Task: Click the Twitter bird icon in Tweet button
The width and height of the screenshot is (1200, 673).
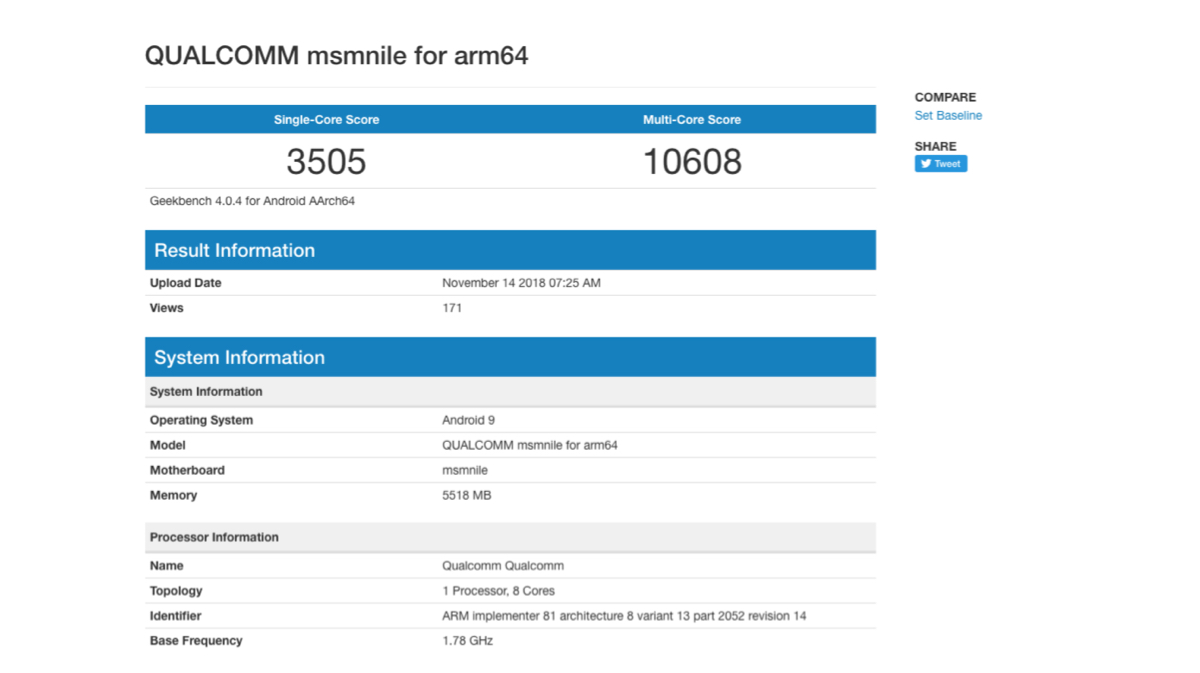Action: point(926,164)
